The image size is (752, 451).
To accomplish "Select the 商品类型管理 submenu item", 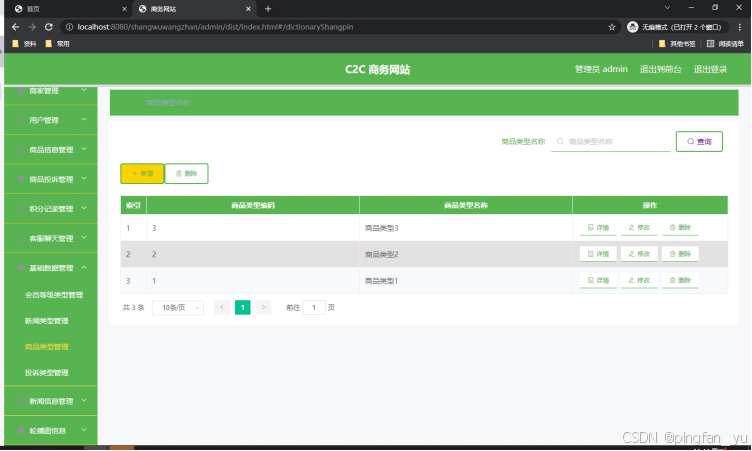I will click(x=47, y=346).
